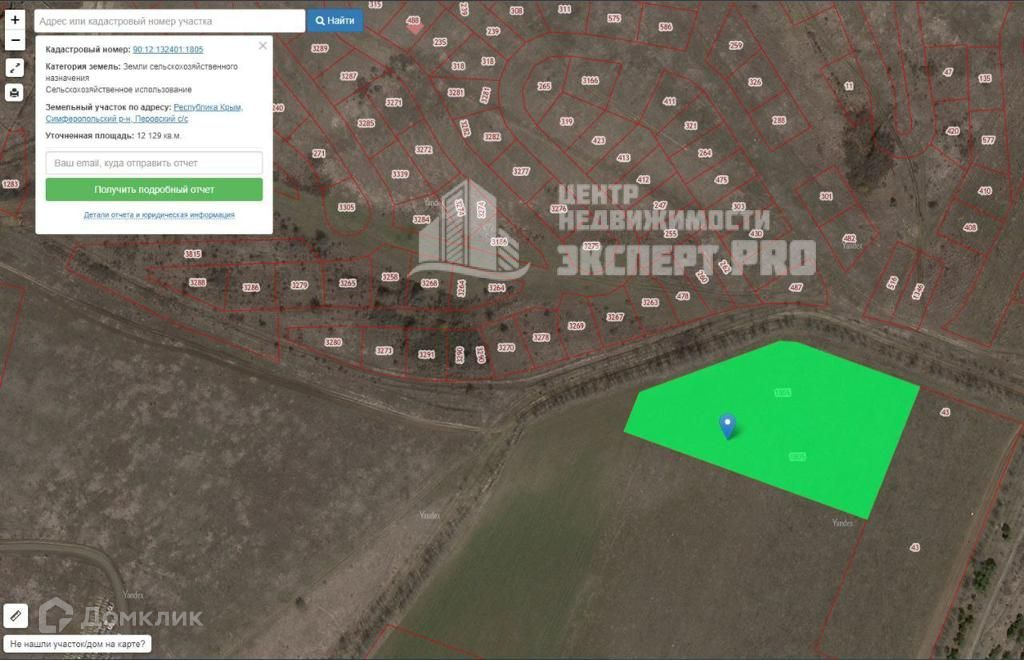Zoom in the map with plus button
This screenshot has width=1024, height=660.
(x=14, y=20)
